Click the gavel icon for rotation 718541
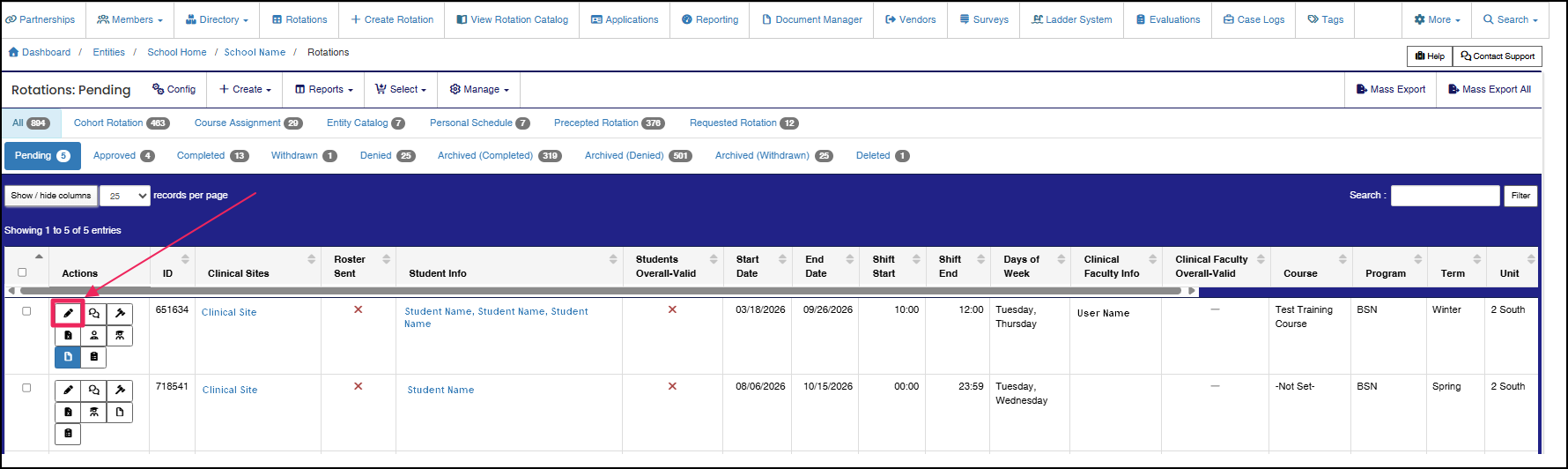Viewport: 1568px width, 469px height. (x=120, y=390)
